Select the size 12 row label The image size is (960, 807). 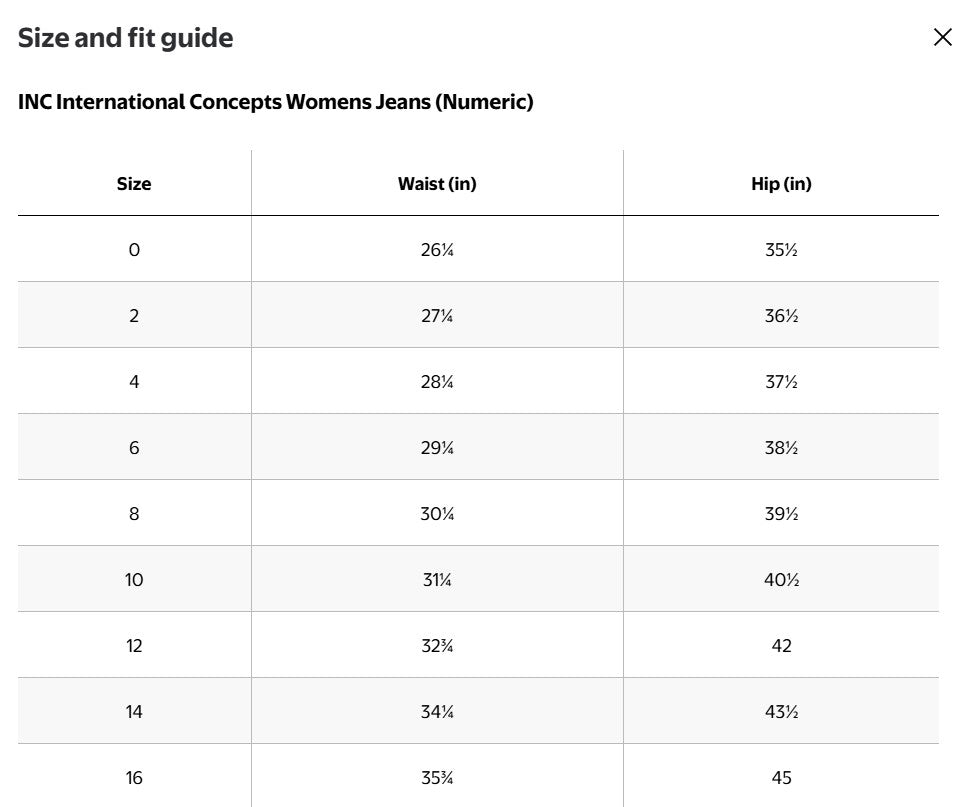(134, 646)
